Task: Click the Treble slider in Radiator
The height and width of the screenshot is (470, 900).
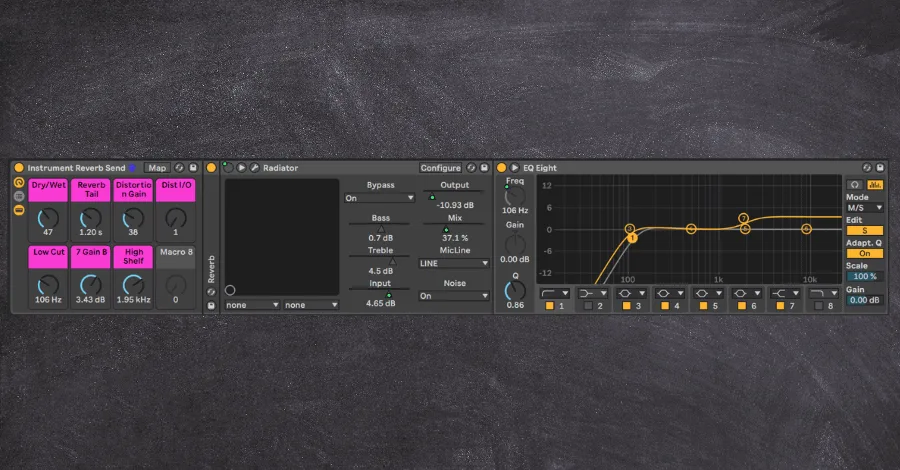Action: (x=380, y=261)
